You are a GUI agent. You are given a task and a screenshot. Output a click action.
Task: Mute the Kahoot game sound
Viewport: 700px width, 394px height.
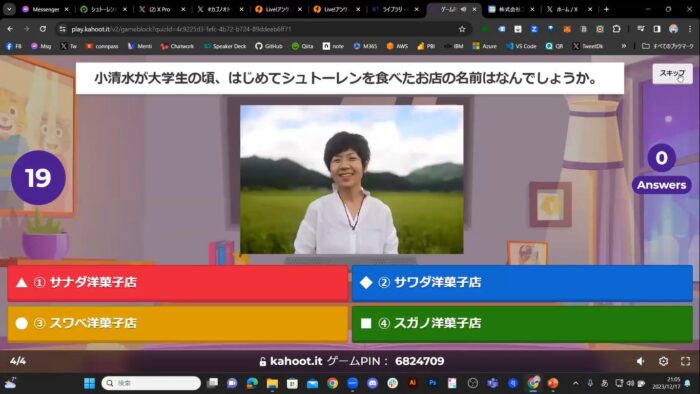[641, 361]
